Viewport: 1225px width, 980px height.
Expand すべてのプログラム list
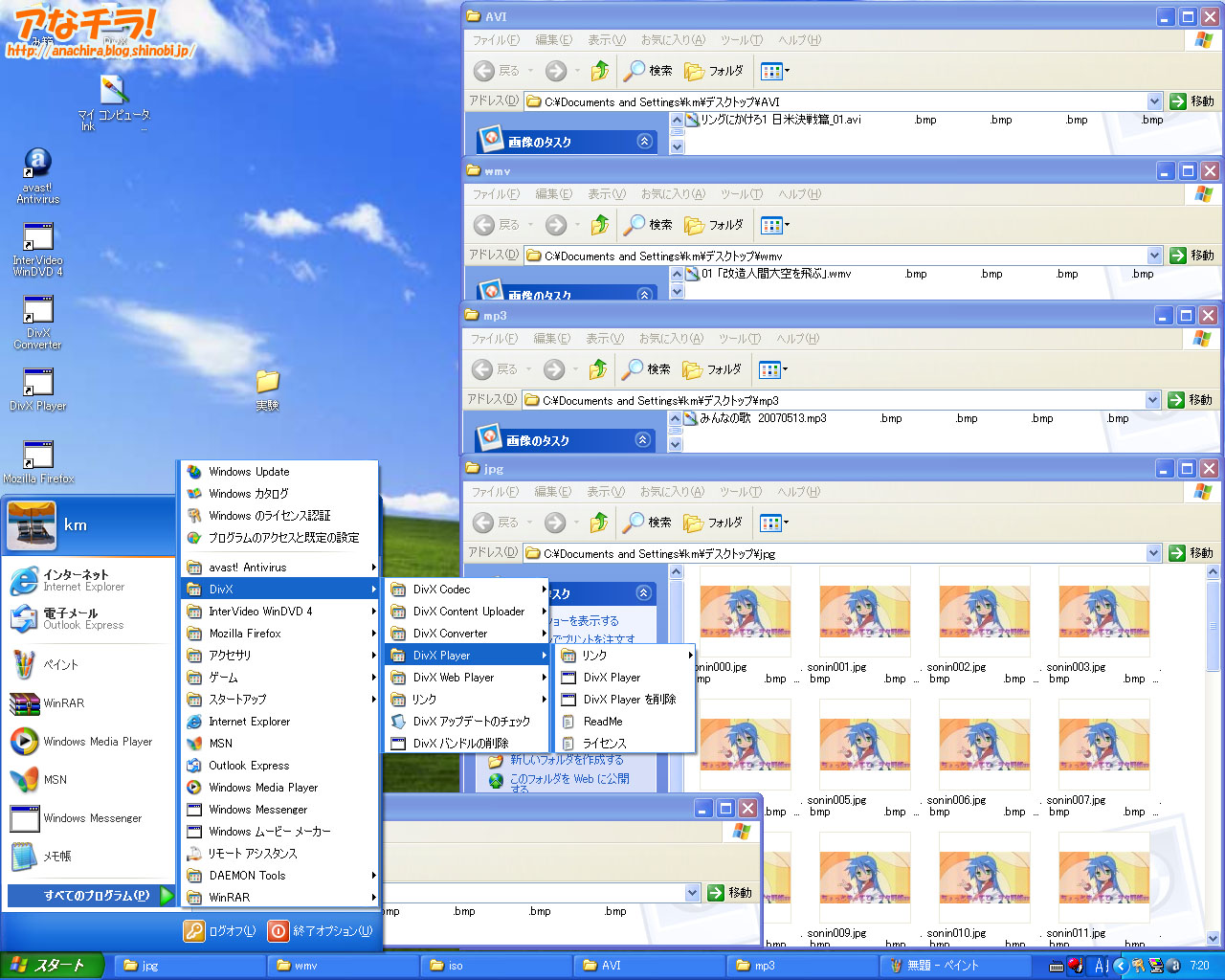tap(92, 896)
